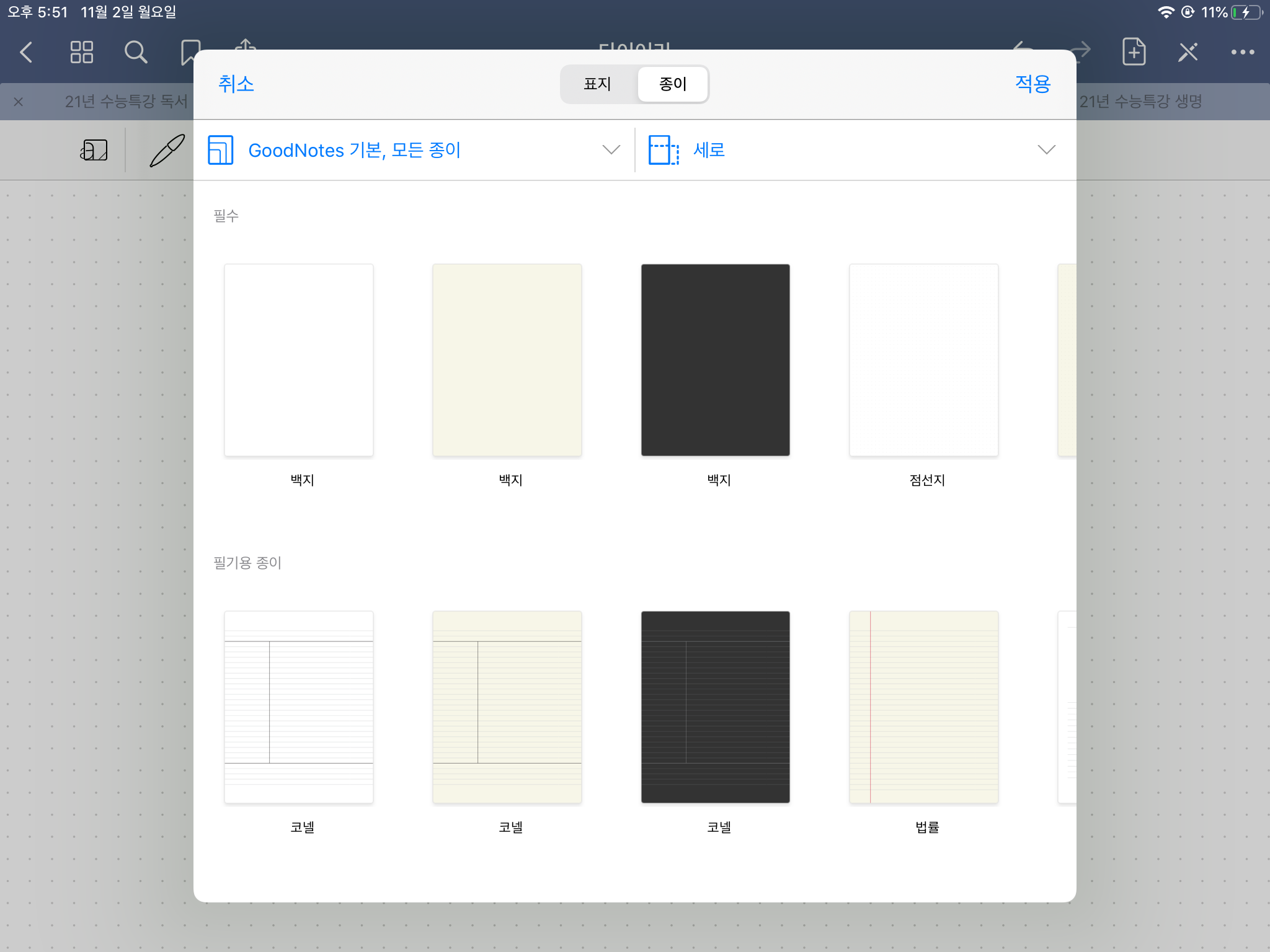1270x952 pixels.
Task: Tap the back arrow icon
Action: [26, 52]
